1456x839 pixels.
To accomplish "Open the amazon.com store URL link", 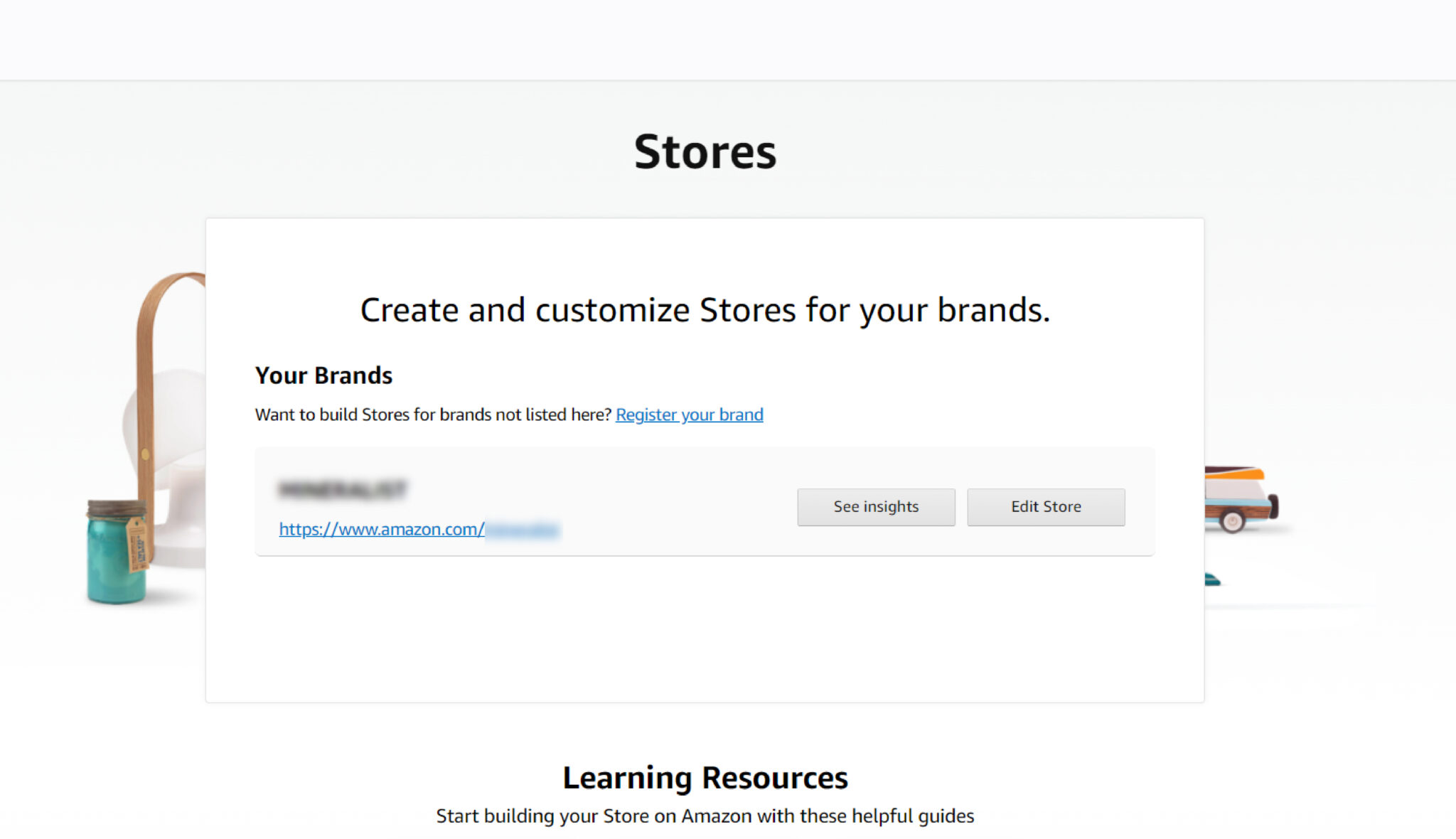I will (419, 529).
